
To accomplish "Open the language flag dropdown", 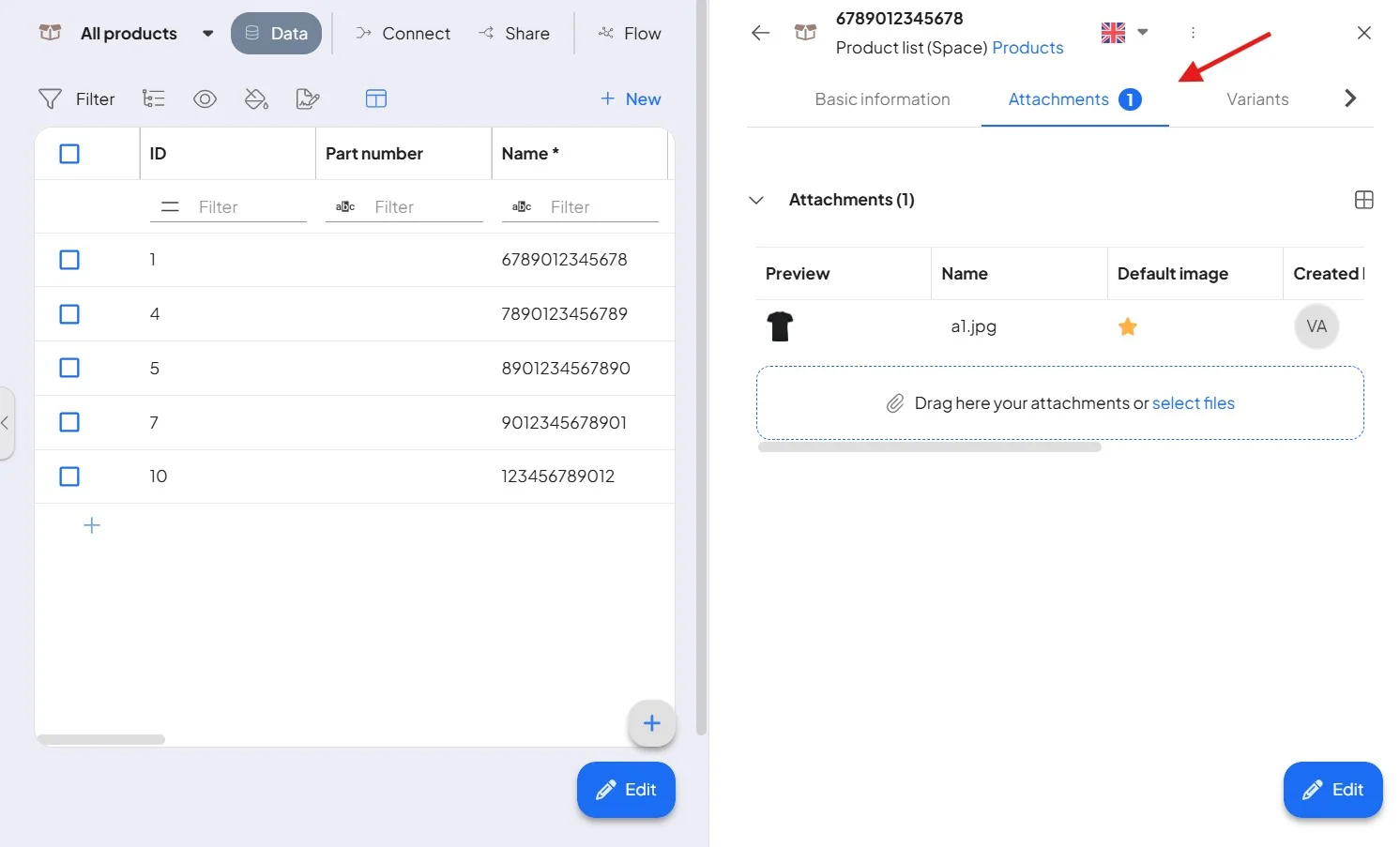I will point(1124,33).
